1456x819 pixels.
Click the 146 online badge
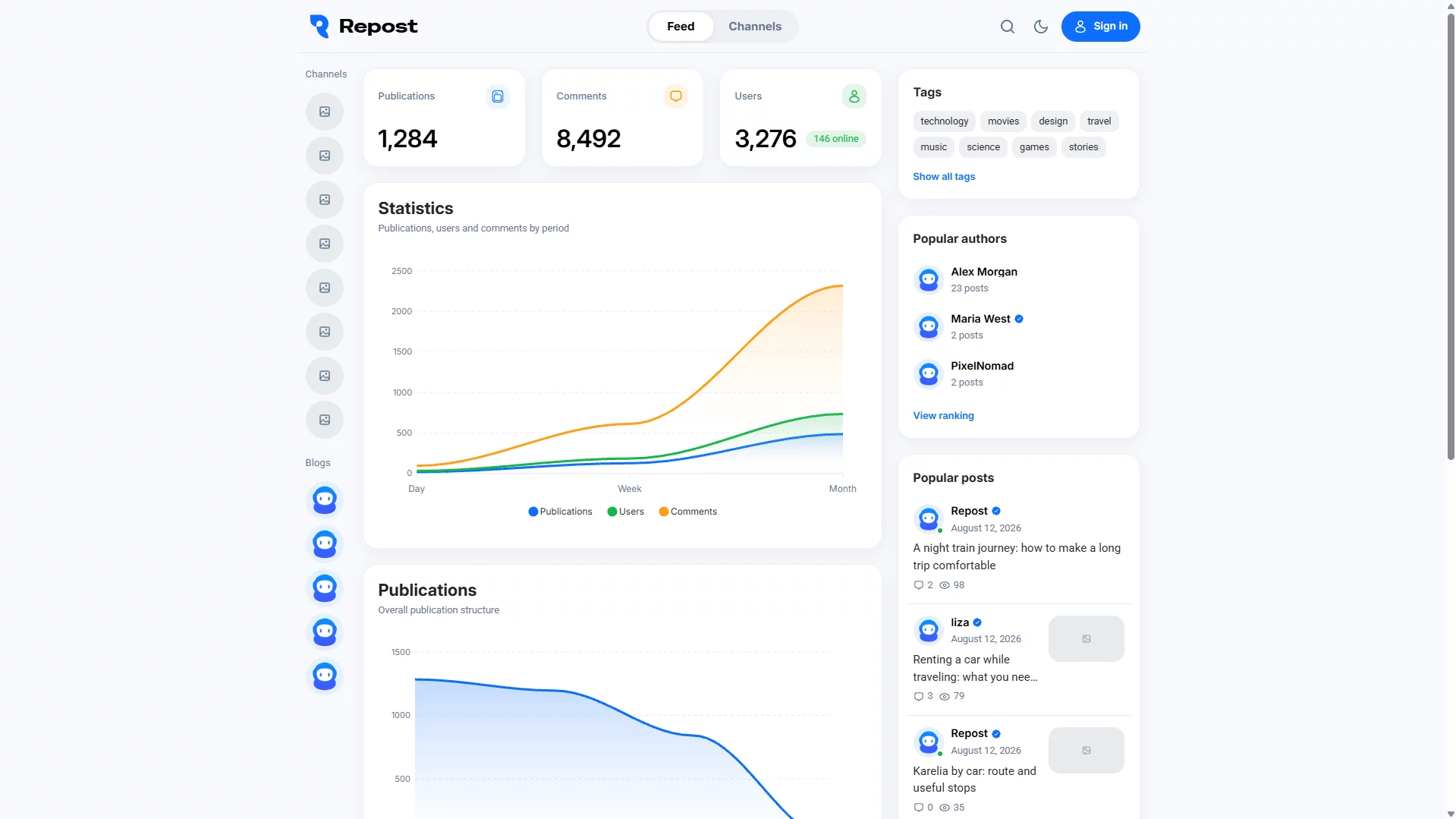point(835,139)
